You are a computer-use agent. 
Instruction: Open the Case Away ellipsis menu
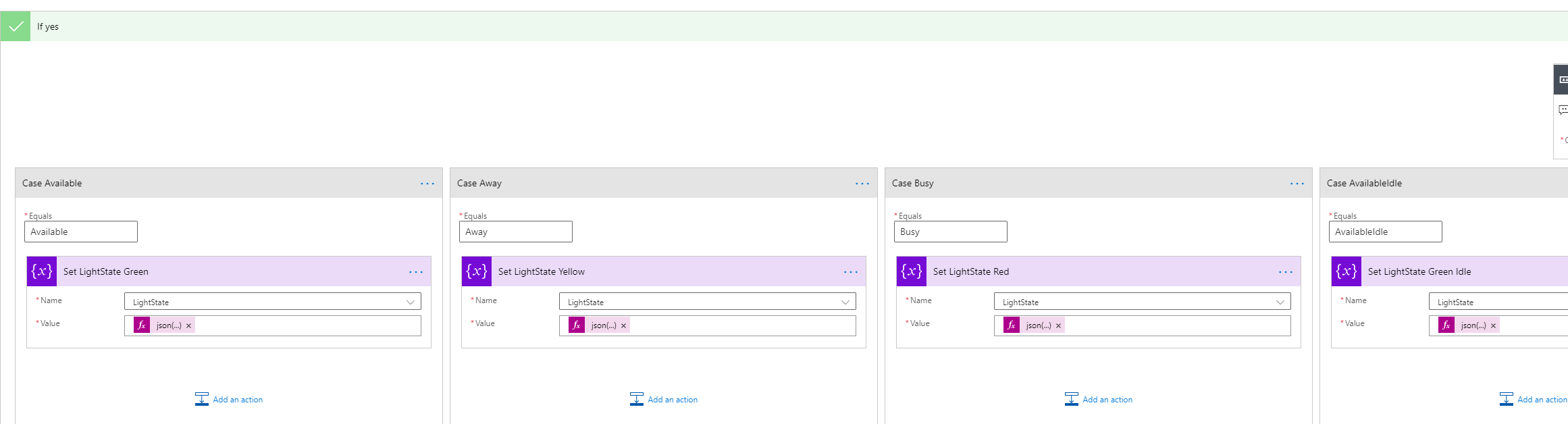[x=862, y=184]
